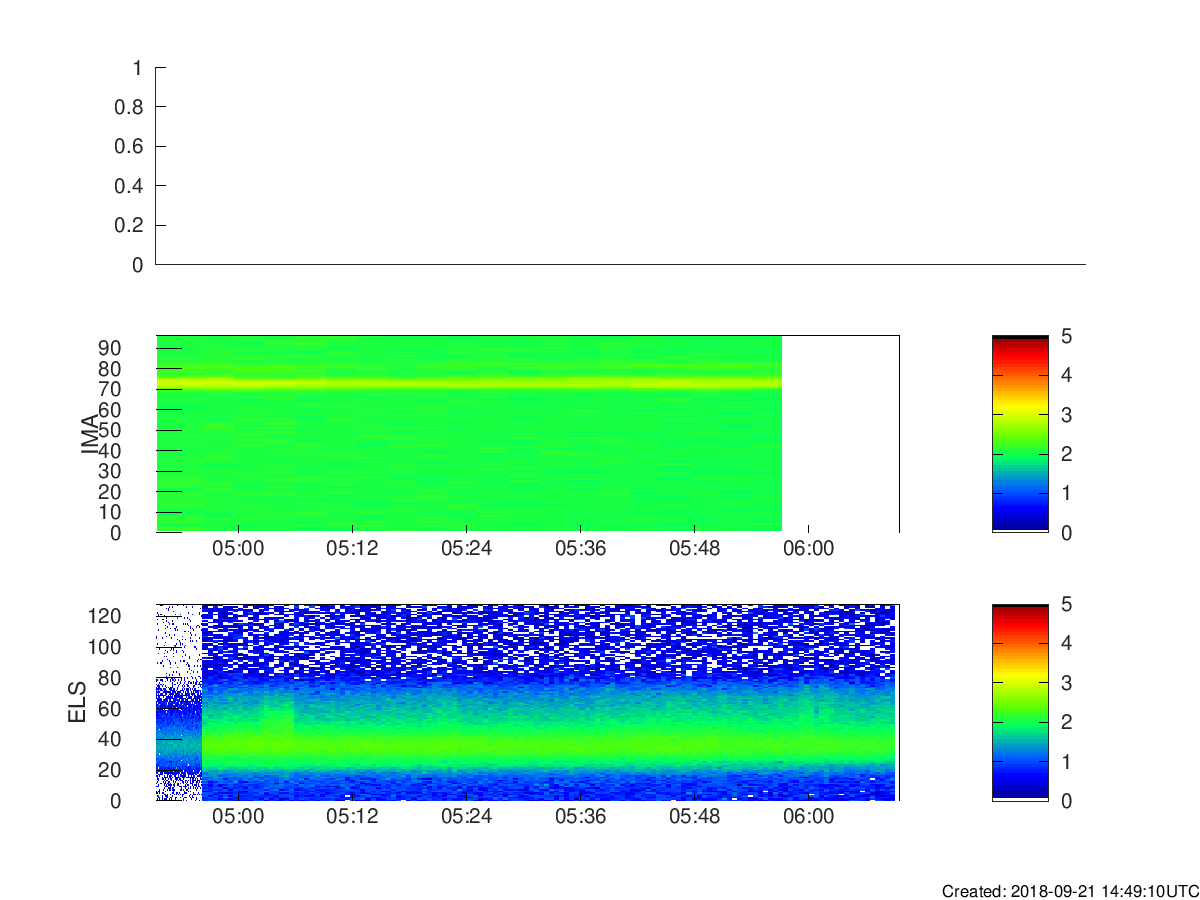Click tick label 0.6 on top plot

point(129,146)
